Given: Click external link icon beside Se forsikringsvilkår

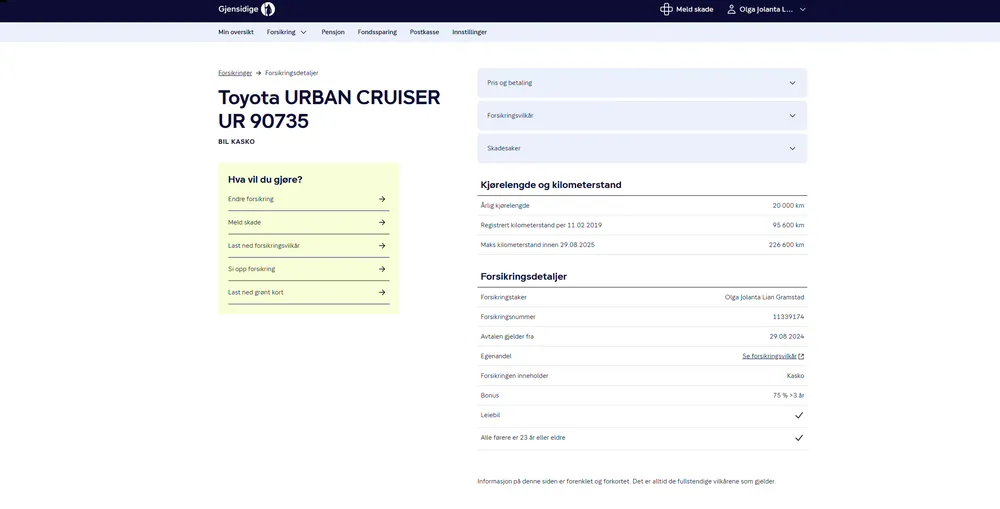Looking at the screenshot, I should pyautogui.click(x=801, y=356).
